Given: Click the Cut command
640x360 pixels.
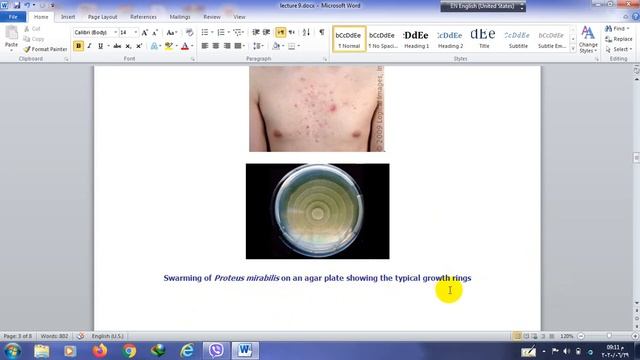Looking at the screenshot, I should click(x=32, y=29).
